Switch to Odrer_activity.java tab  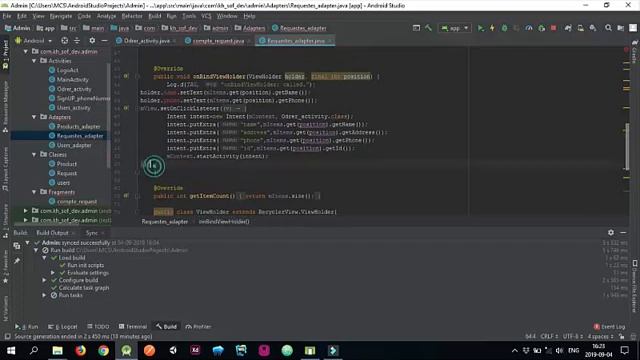click(146, 41)
